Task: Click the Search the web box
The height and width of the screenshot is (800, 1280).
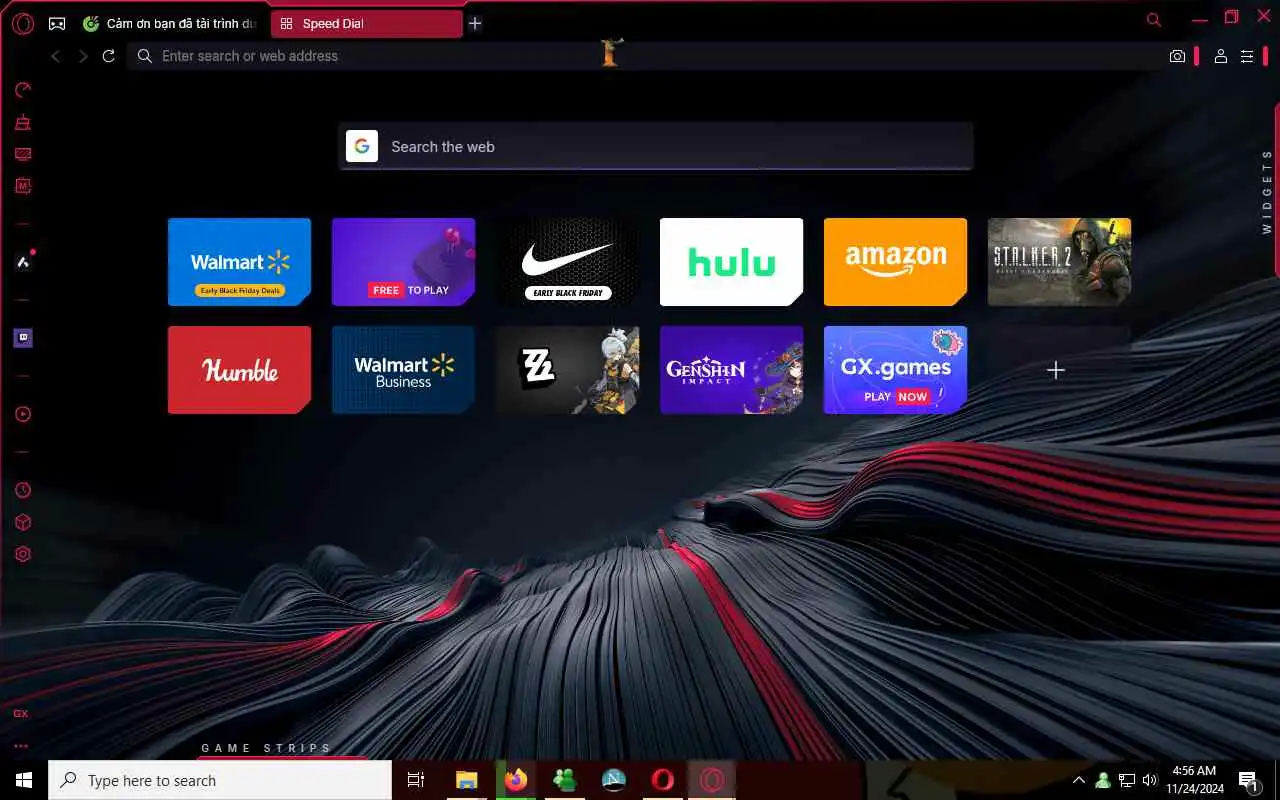Action: [656, 146]
